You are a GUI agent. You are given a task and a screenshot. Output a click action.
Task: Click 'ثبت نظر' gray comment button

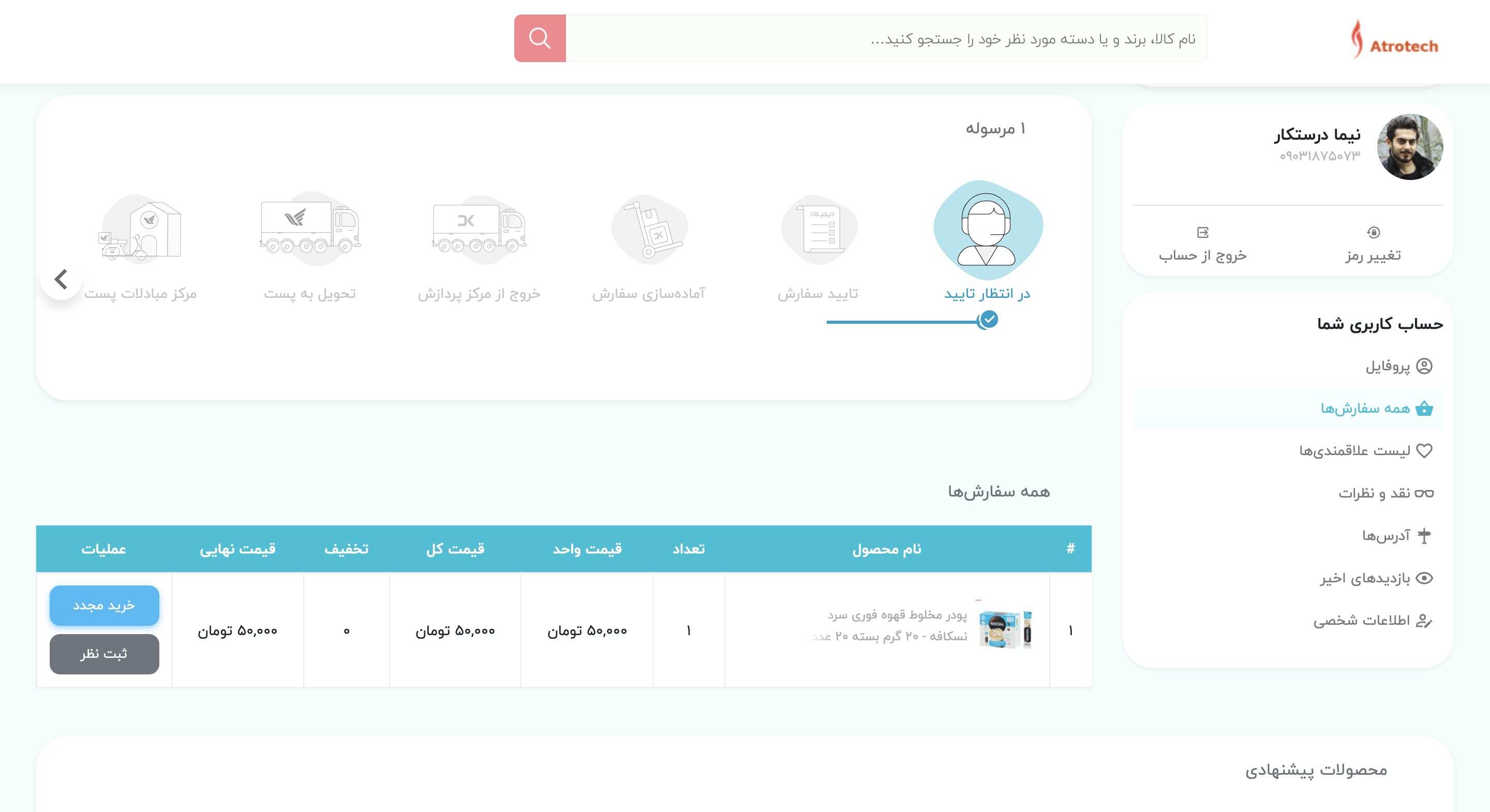coord(104,654)
